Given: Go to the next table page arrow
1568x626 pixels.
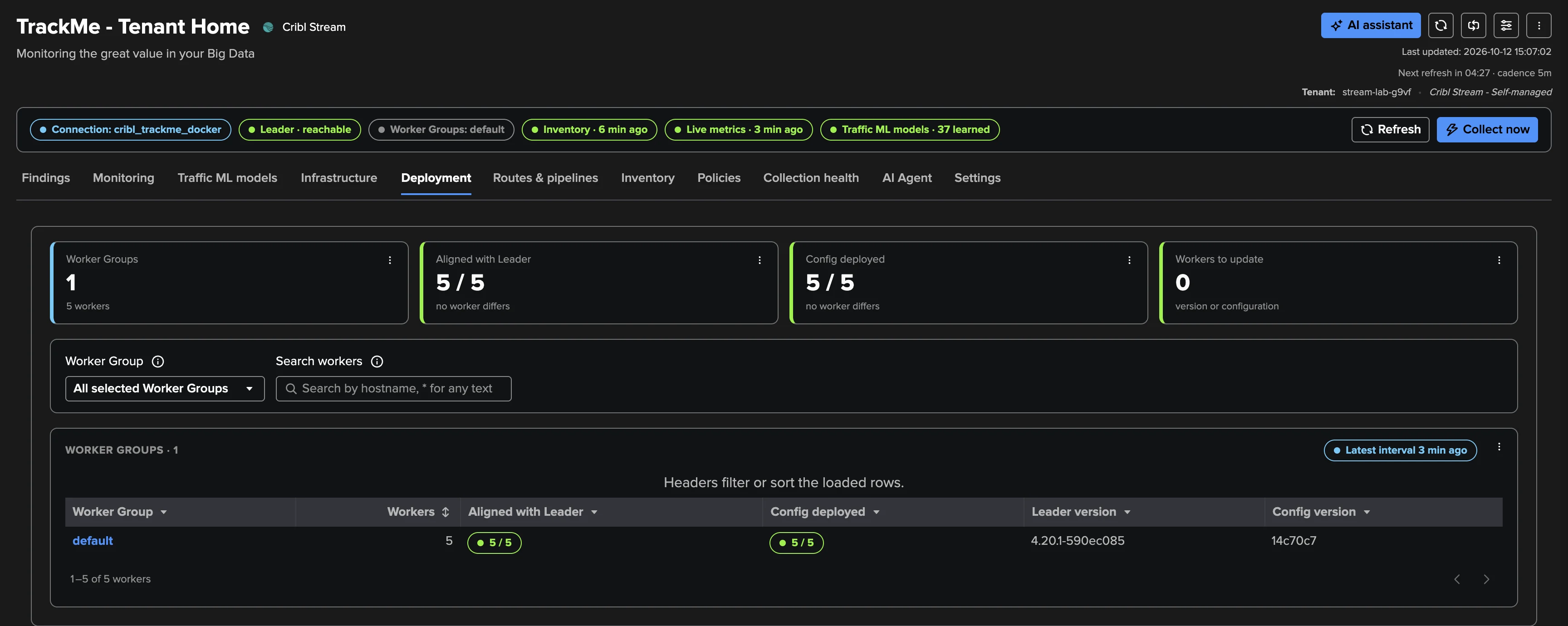Looking at the screenshot, I should pyautogui.click(x=1486, y=579).
